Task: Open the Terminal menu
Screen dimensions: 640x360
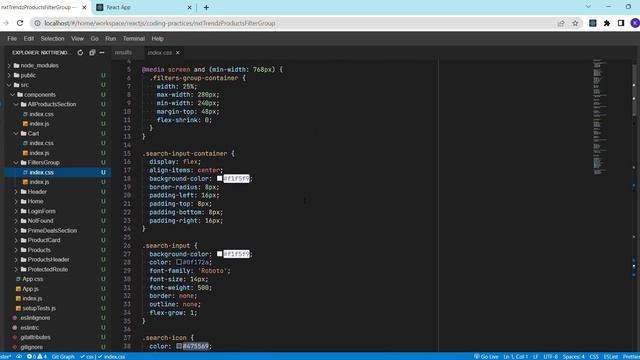Action: (x=134, y=38)
